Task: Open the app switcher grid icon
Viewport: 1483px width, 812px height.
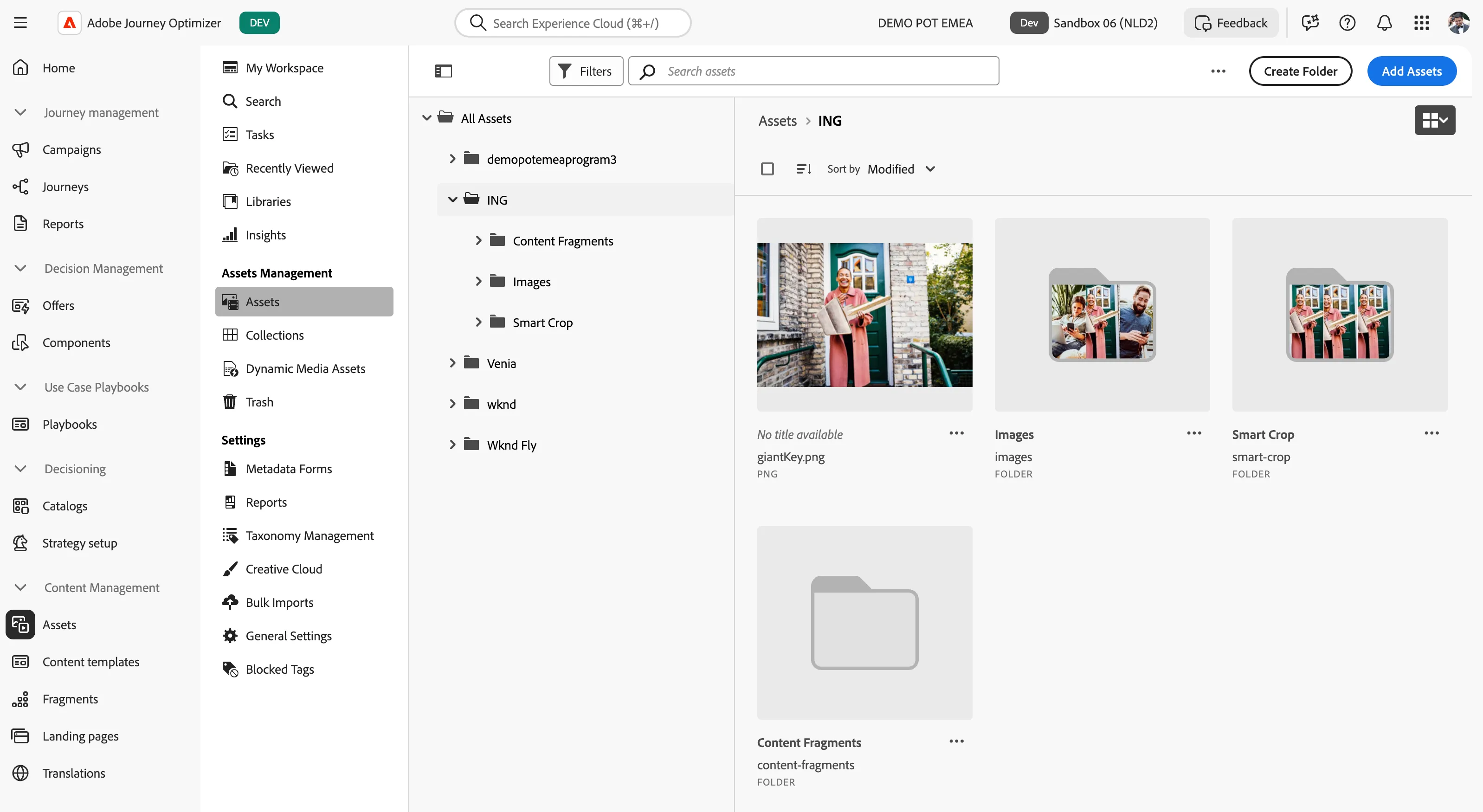Action: [1421, 23]
